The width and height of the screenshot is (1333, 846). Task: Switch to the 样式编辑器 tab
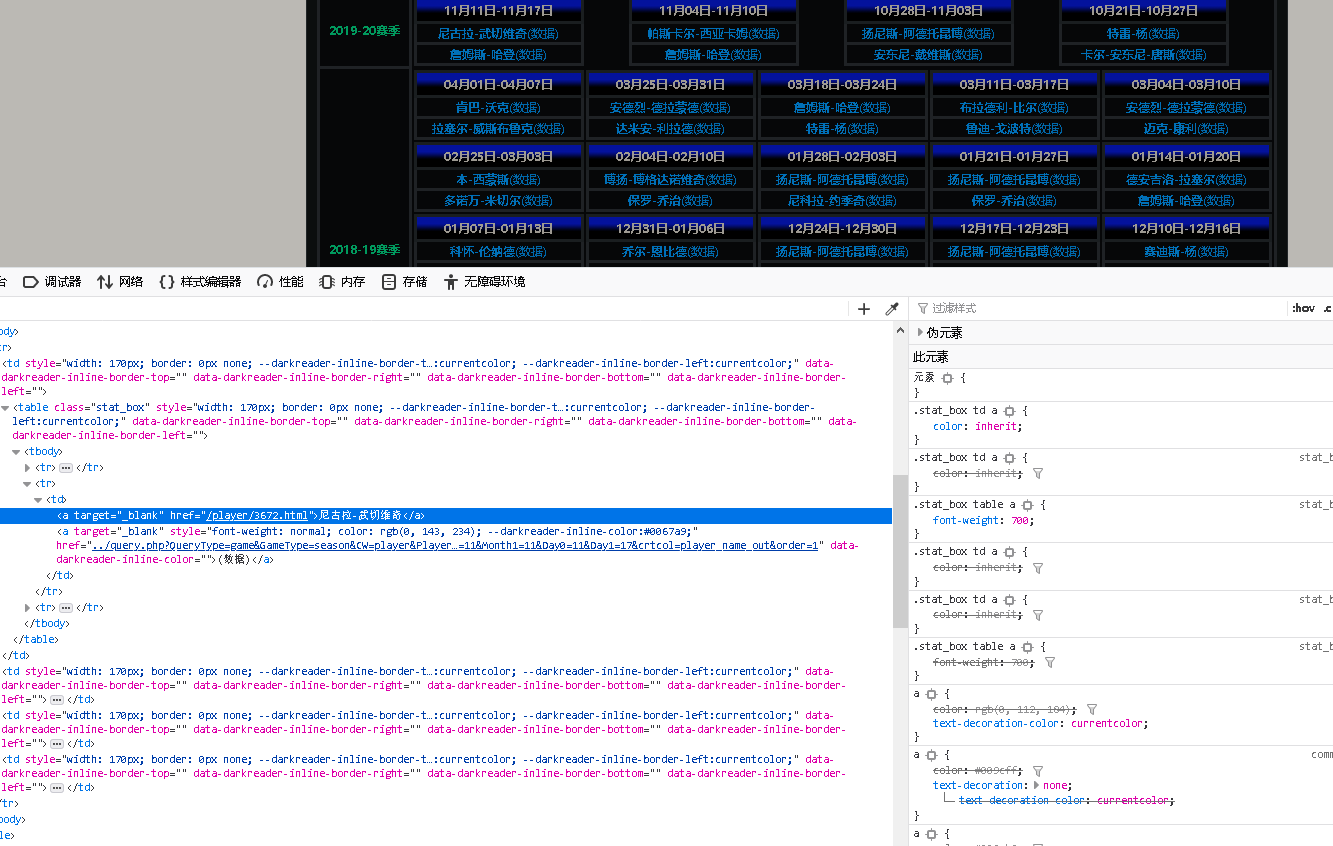click(200, 282)
